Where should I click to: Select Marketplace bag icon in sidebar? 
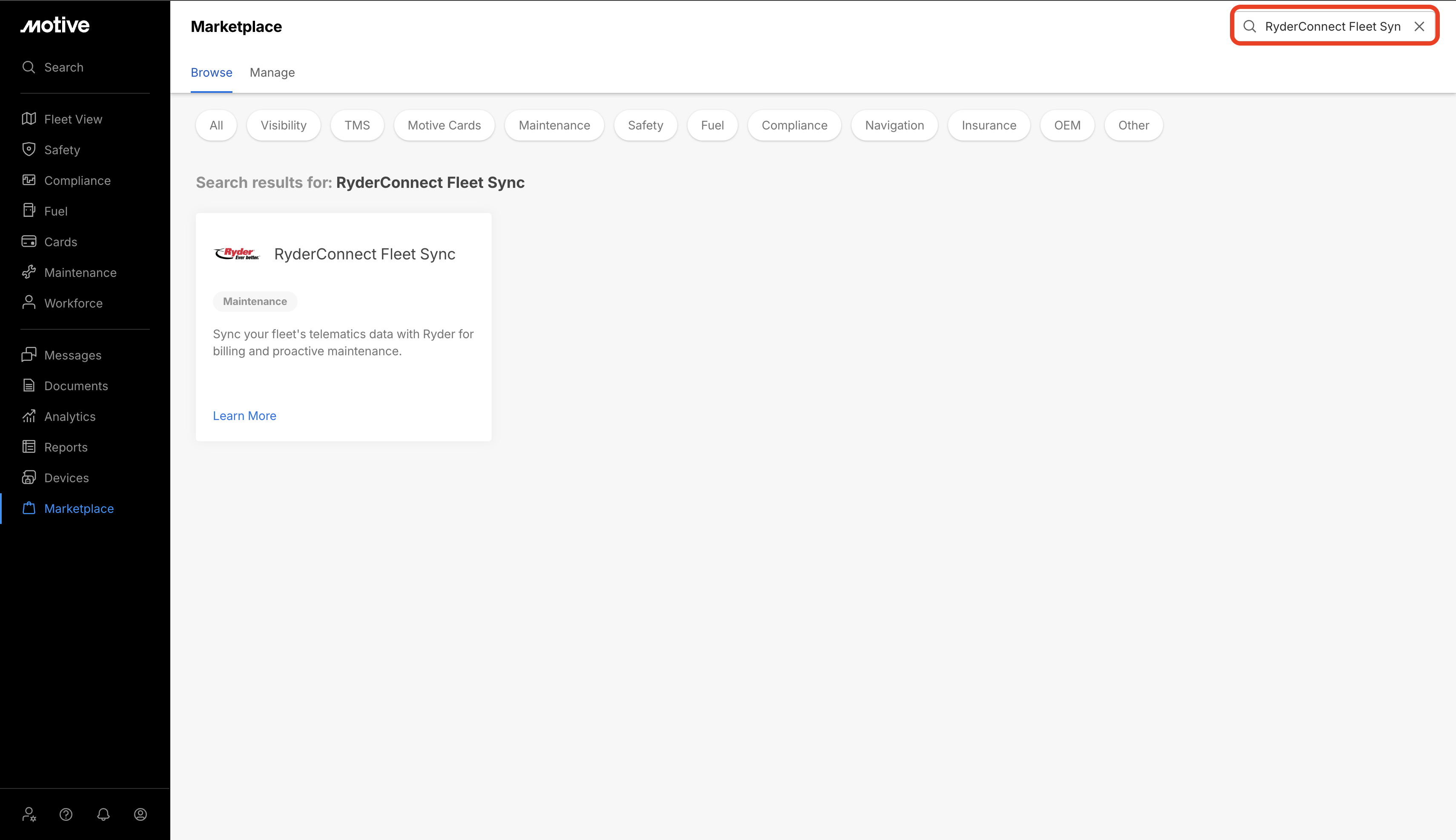pos(29,508)
